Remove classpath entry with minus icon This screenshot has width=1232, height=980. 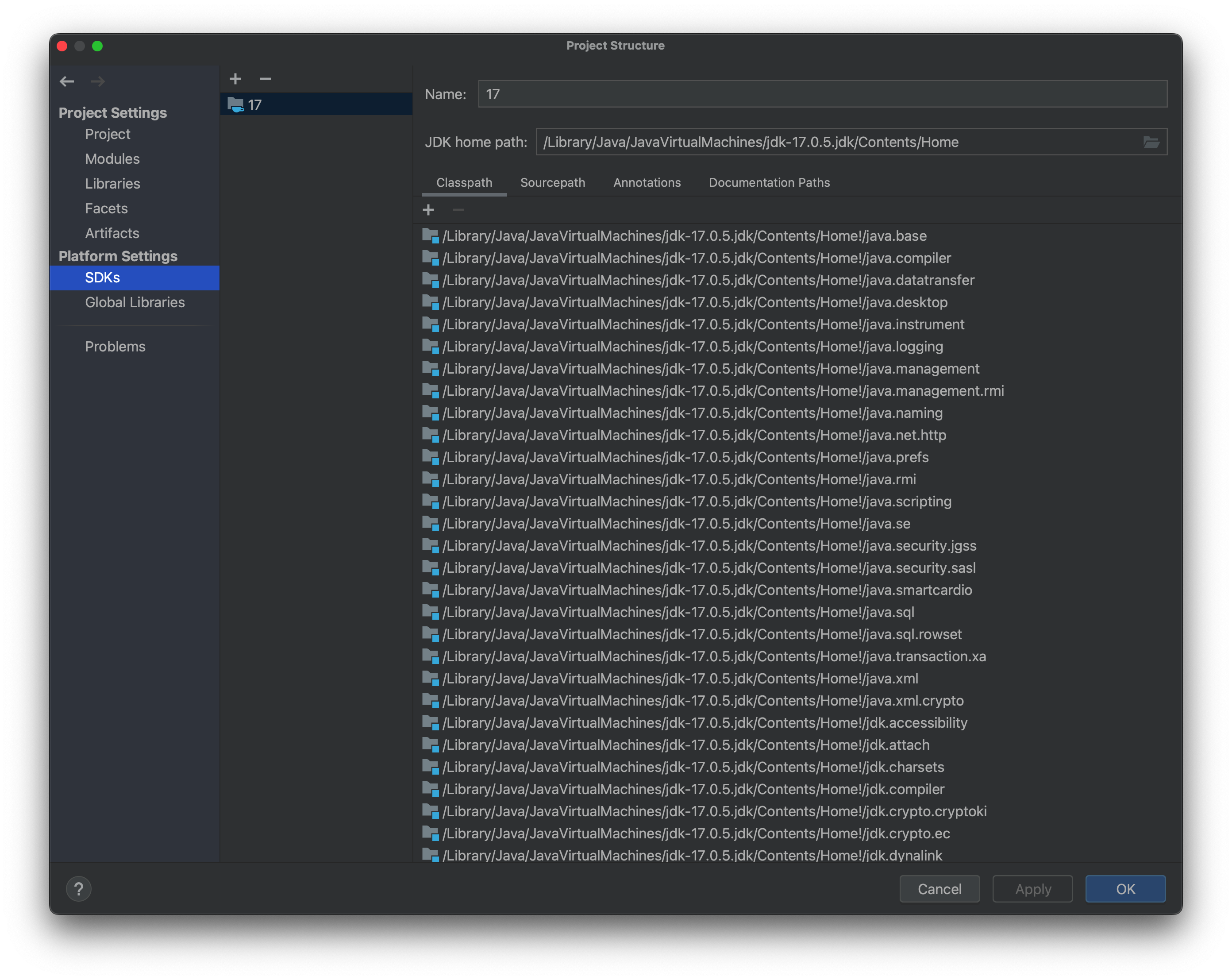458,210
